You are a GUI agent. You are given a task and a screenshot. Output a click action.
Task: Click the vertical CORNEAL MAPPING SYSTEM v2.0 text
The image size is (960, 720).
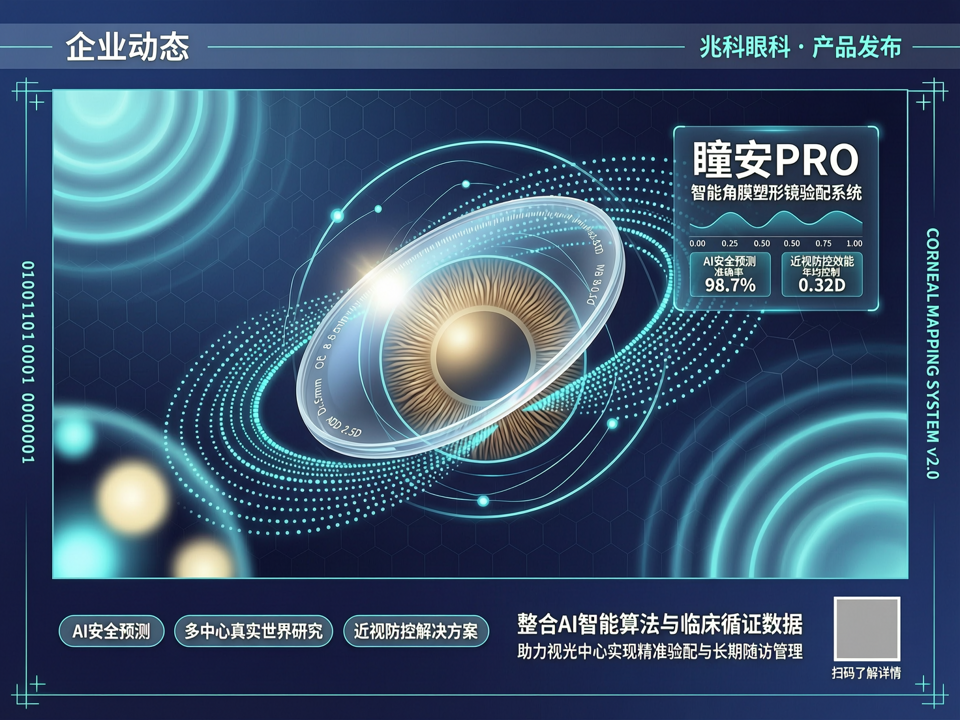tap(932, 353)
